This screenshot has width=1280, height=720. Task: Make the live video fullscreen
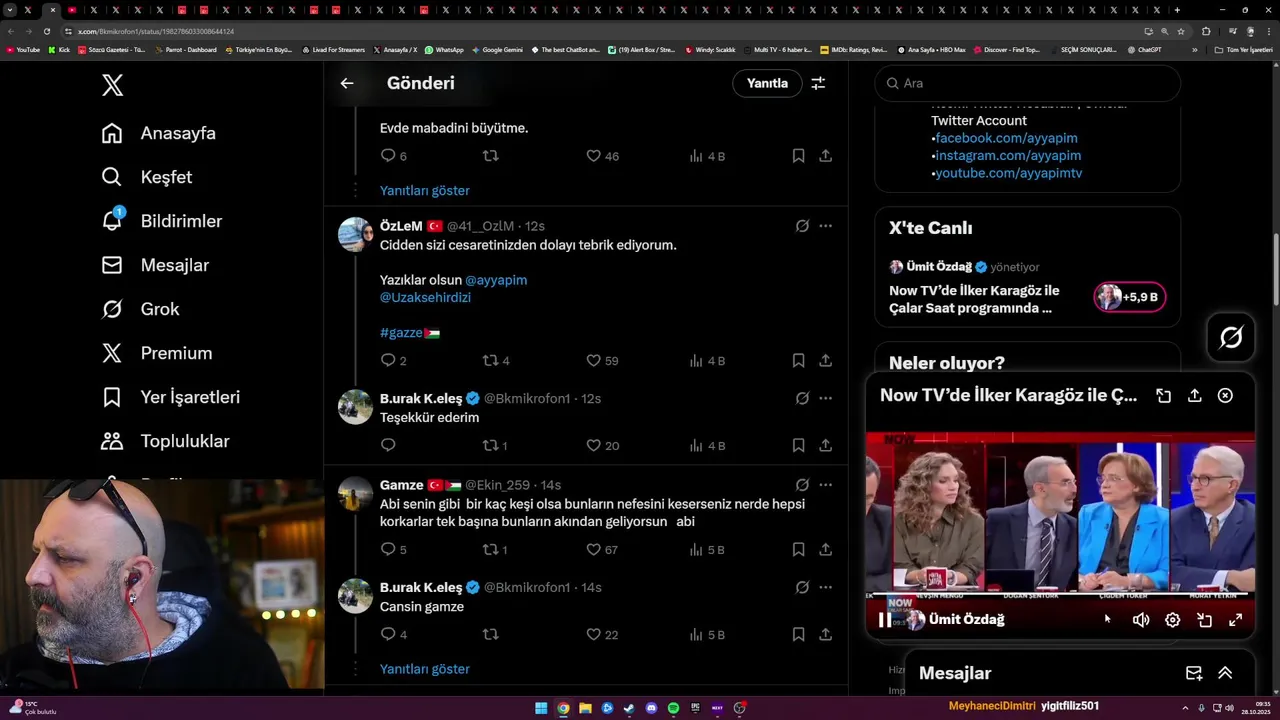1236,620
